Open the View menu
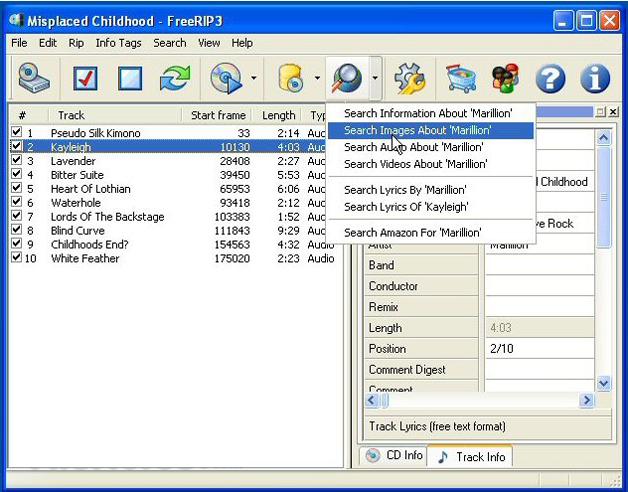Image resolution: width=628 pixels, height=492 pixels. [x=209, y=43]
